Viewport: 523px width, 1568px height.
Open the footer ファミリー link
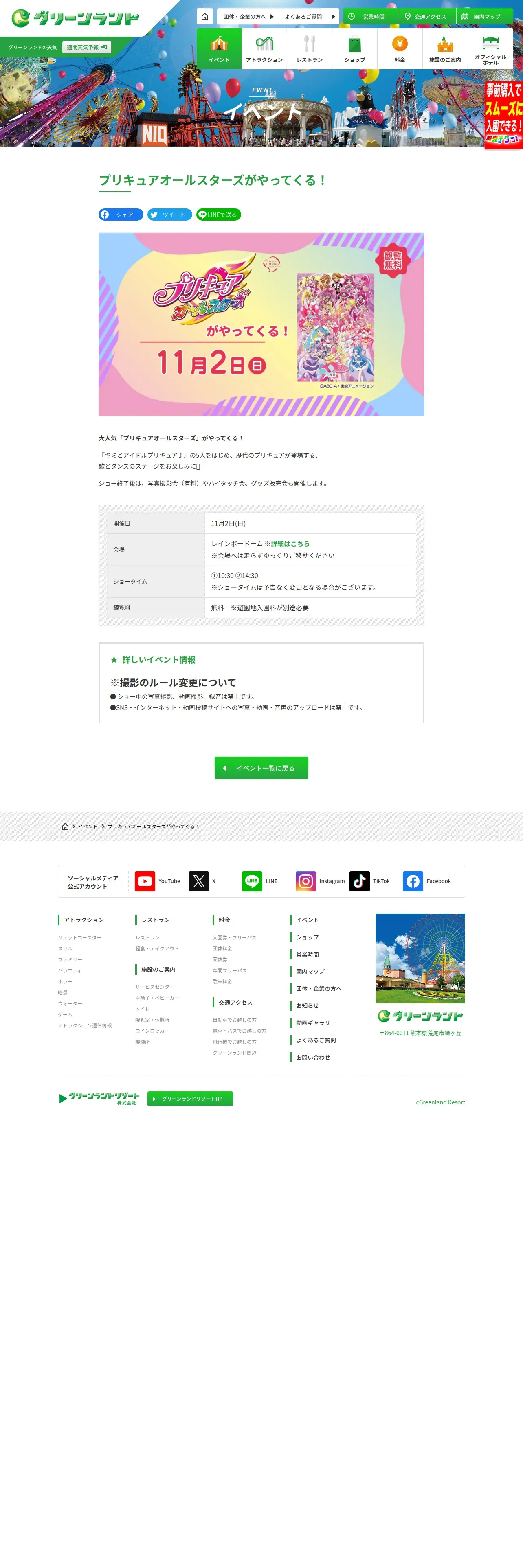70,960
